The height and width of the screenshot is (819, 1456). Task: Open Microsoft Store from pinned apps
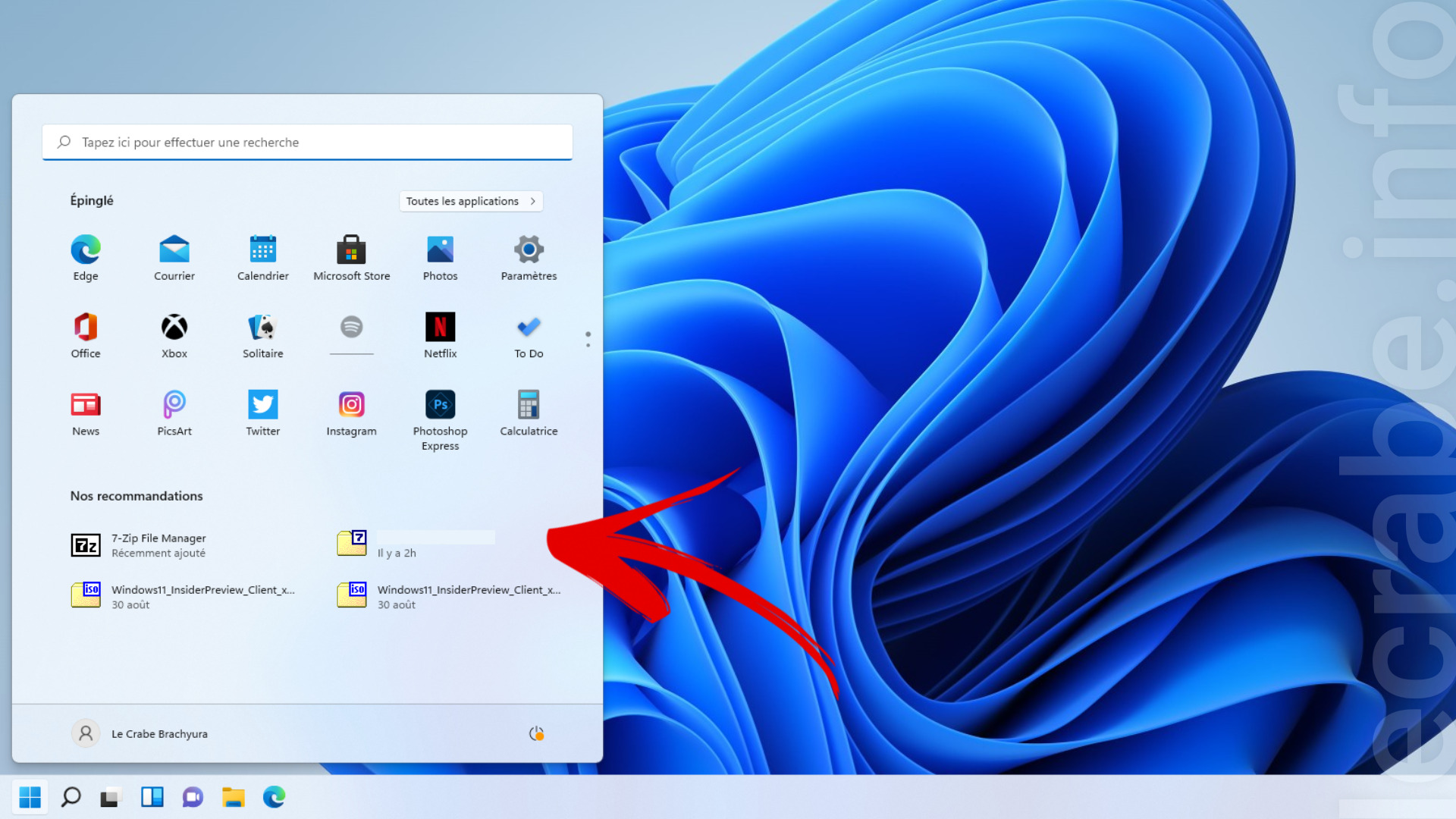(352, 258)
